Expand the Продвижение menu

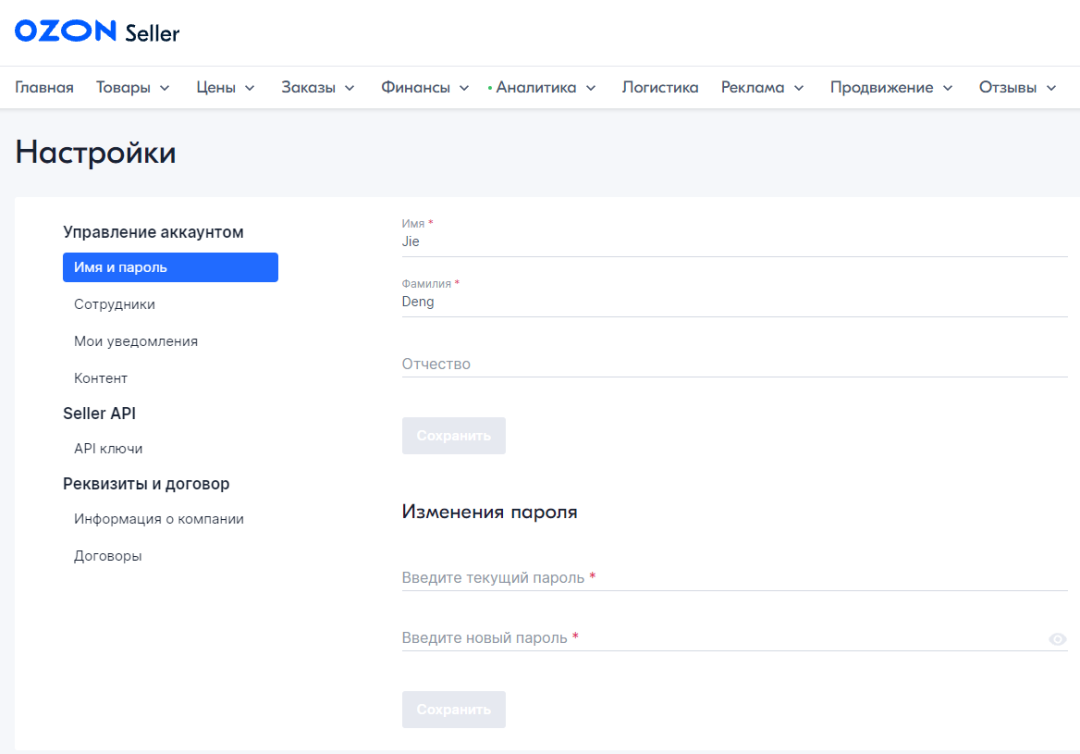click(x=891, y=88)
